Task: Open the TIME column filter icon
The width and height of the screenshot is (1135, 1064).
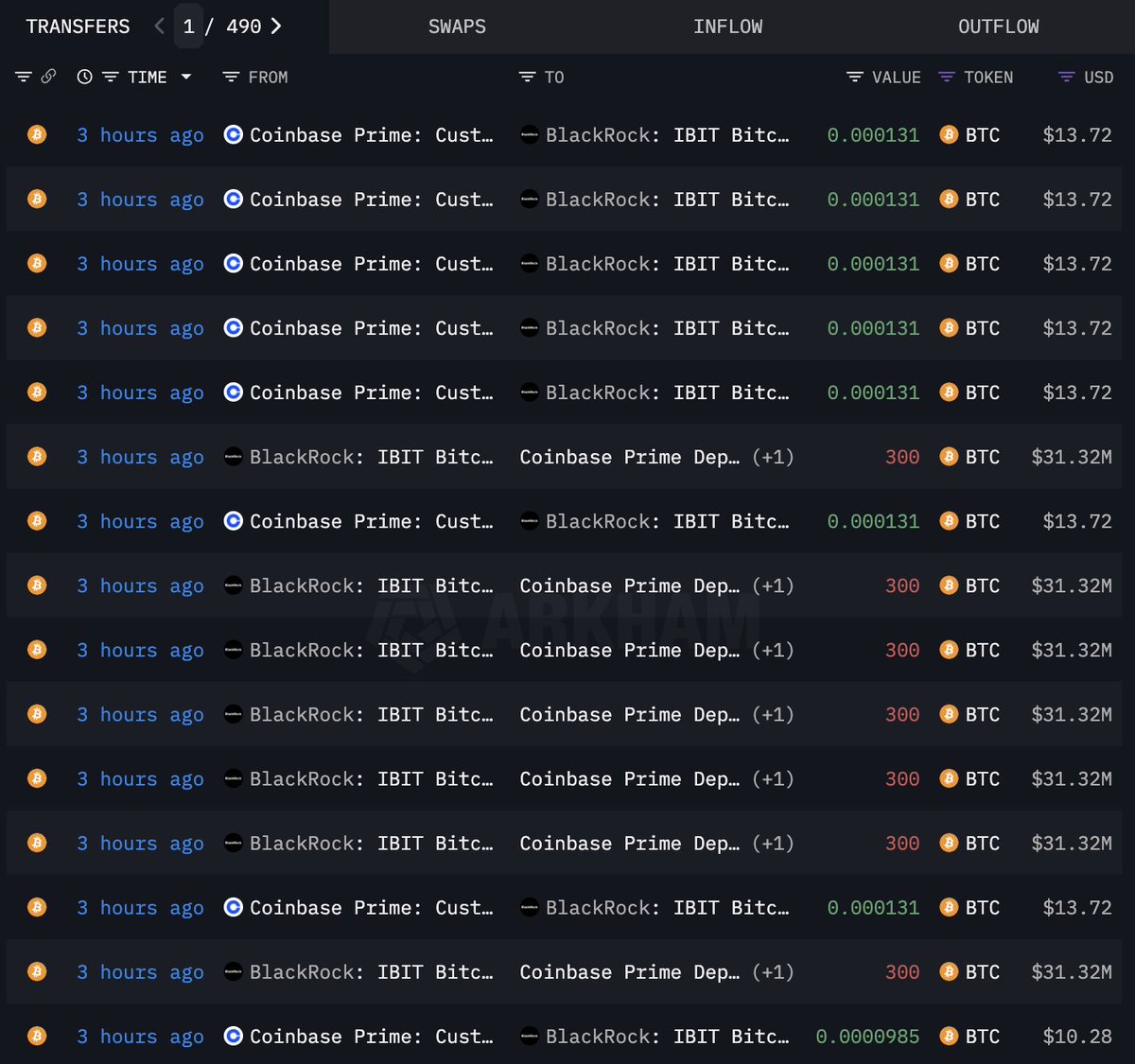Action: pos(111,78)
